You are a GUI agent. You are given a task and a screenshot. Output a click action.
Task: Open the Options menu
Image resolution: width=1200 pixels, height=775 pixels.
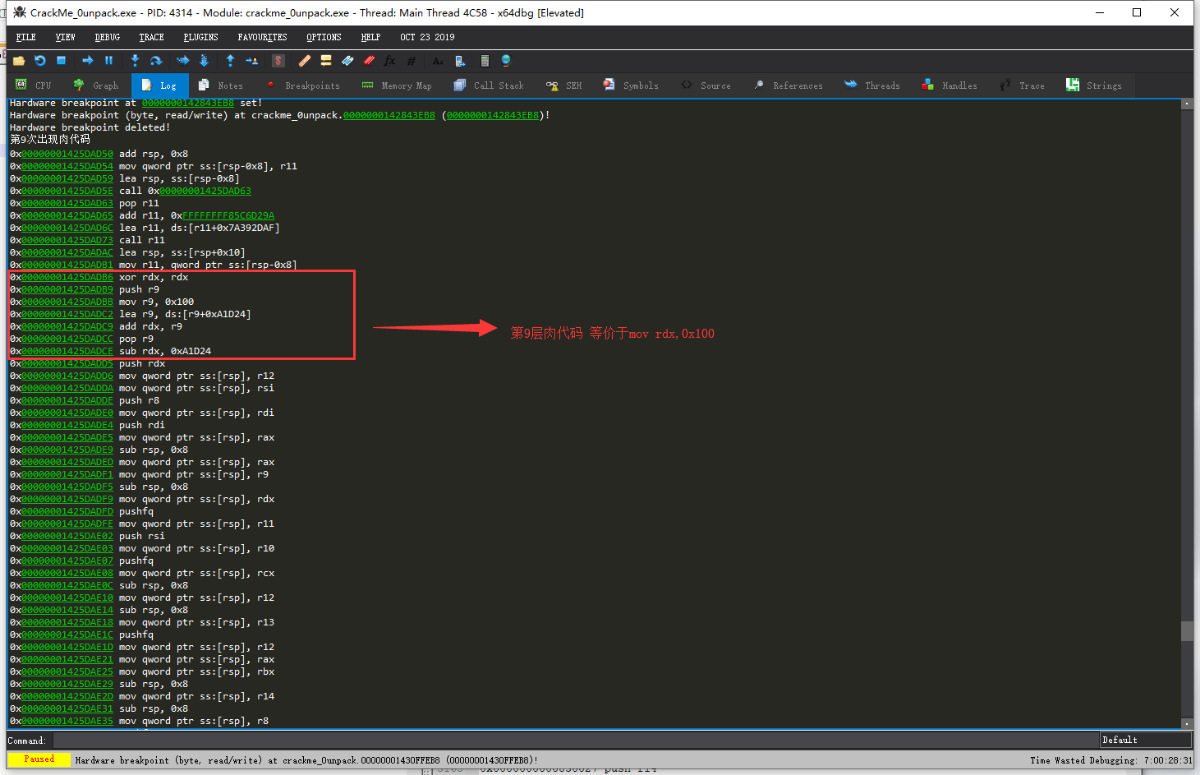tap(324, 37)
